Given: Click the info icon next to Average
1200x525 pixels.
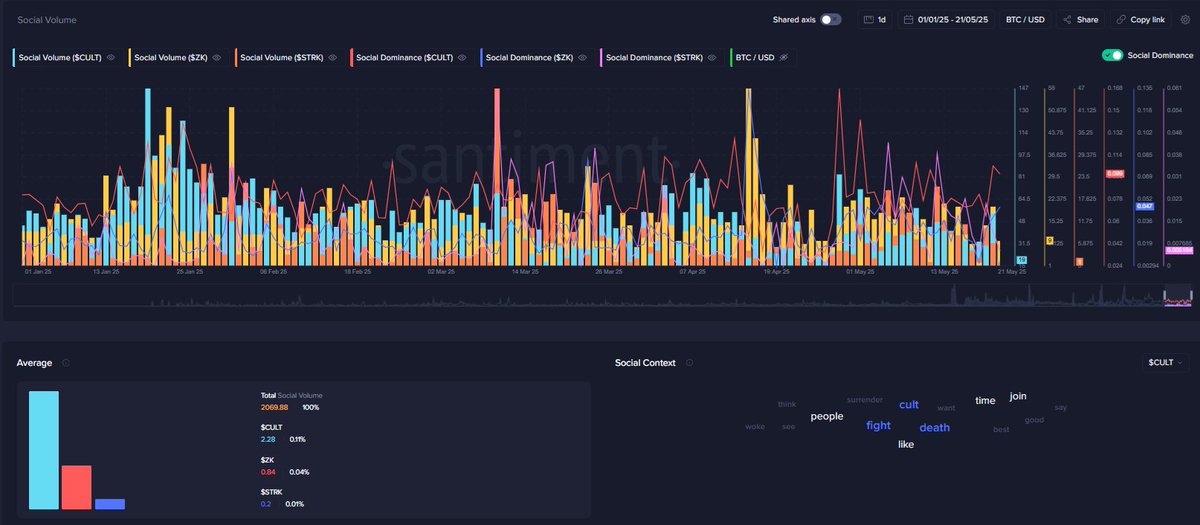Looking at the screenshot, I should coord(66,363).
